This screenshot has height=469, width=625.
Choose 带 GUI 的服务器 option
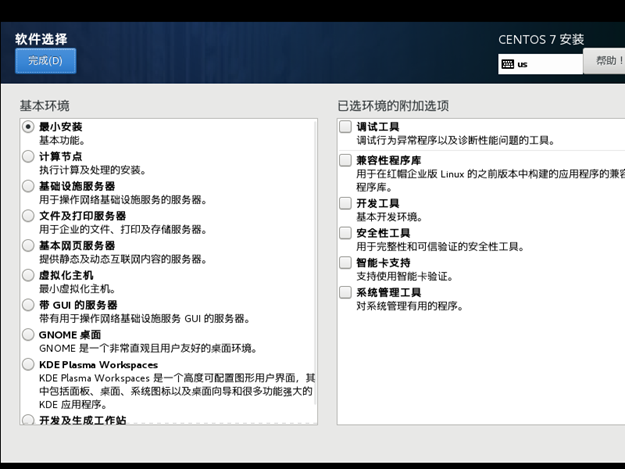[28, 305]
